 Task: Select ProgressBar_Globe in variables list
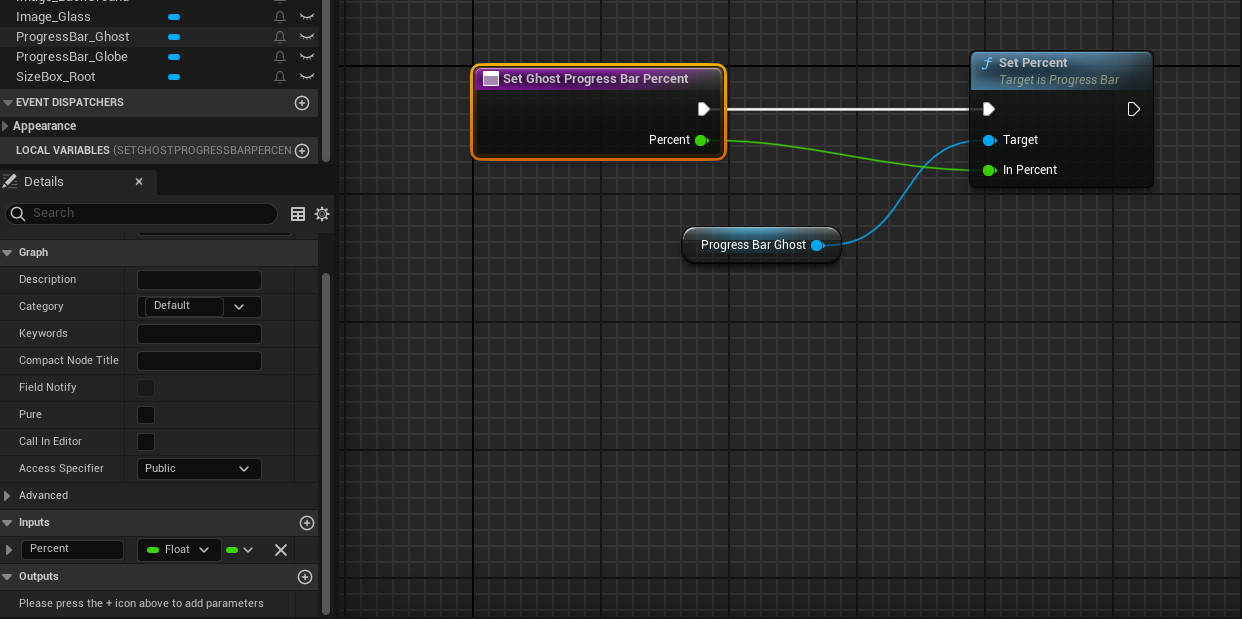pos(72,57)
